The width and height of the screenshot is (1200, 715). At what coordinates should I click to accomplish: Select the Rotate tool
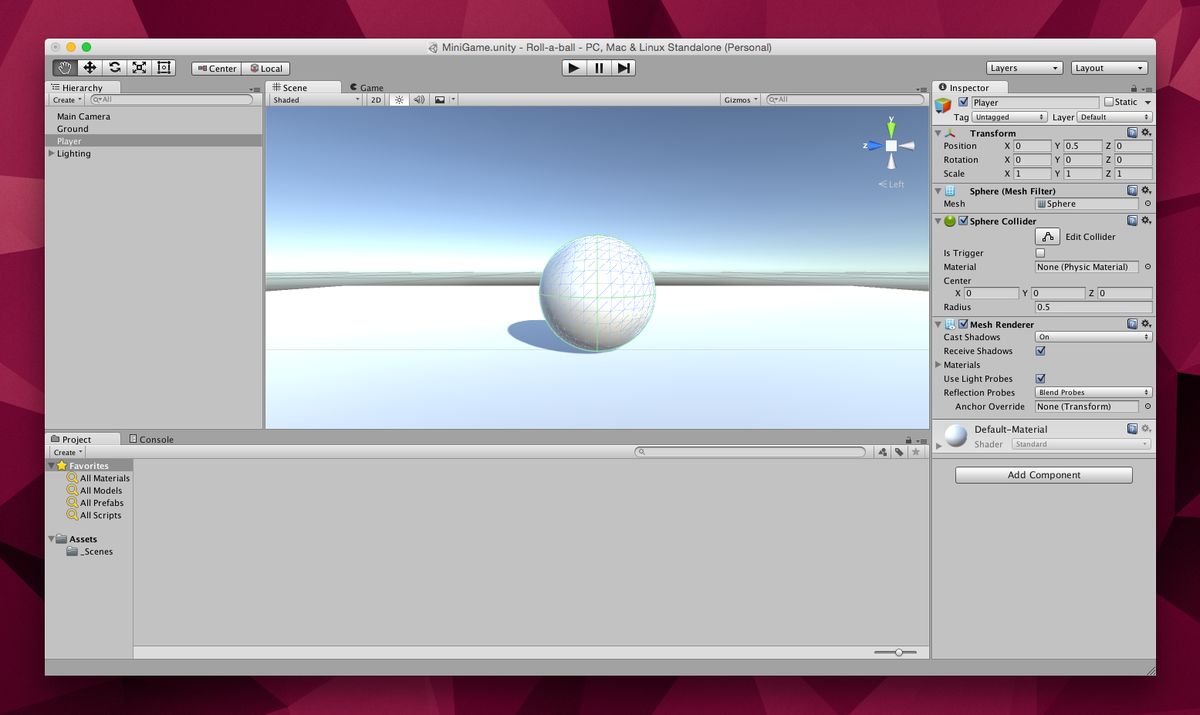point(115,68)
